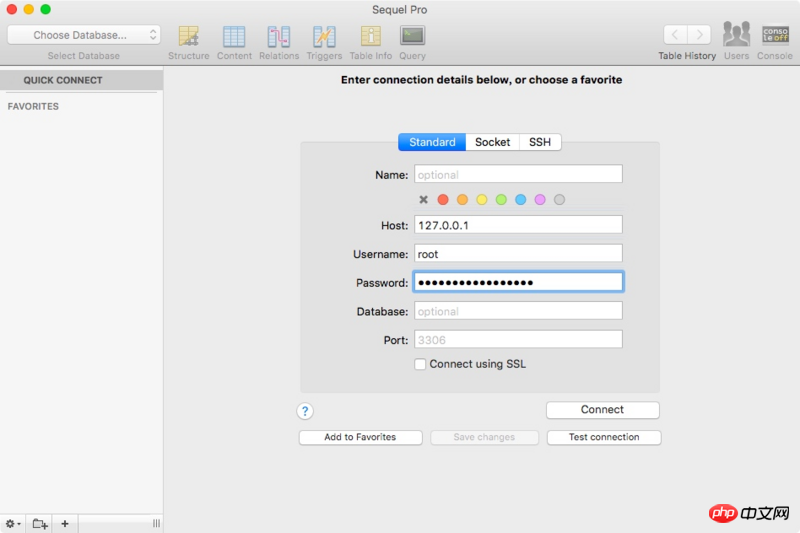800x533 pixels.
Task: Close the Sequel Pro window
Action: click(x=12, y=9)
